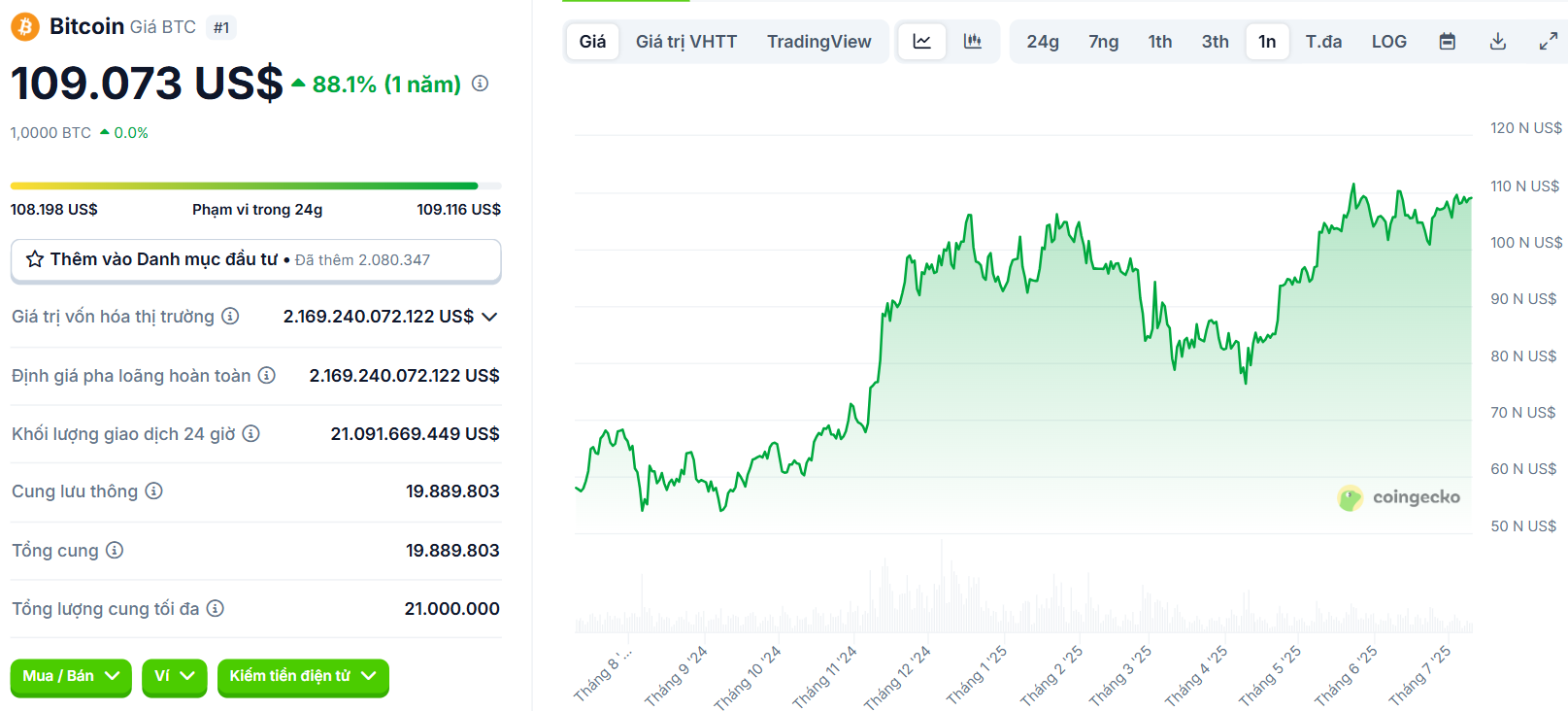Switch to the TradingView tab
Screen dimensions: 1568x711
coord(819,42)
